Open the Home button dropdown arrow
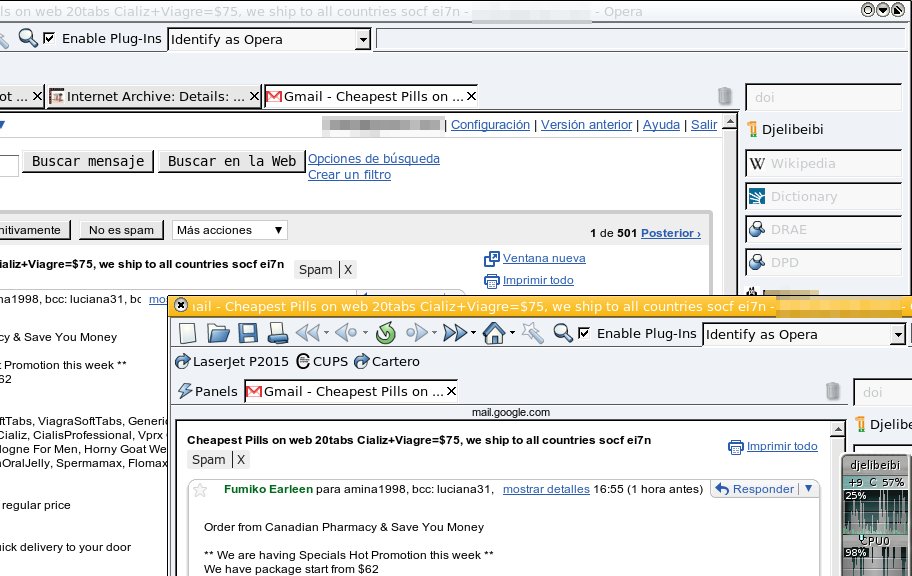 coord(512,333)
